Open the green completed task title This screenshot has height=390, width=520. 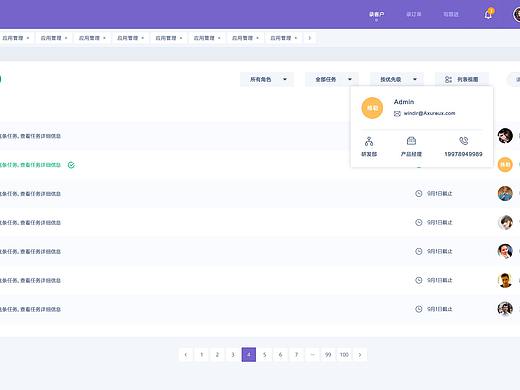[x=30, y=165]
